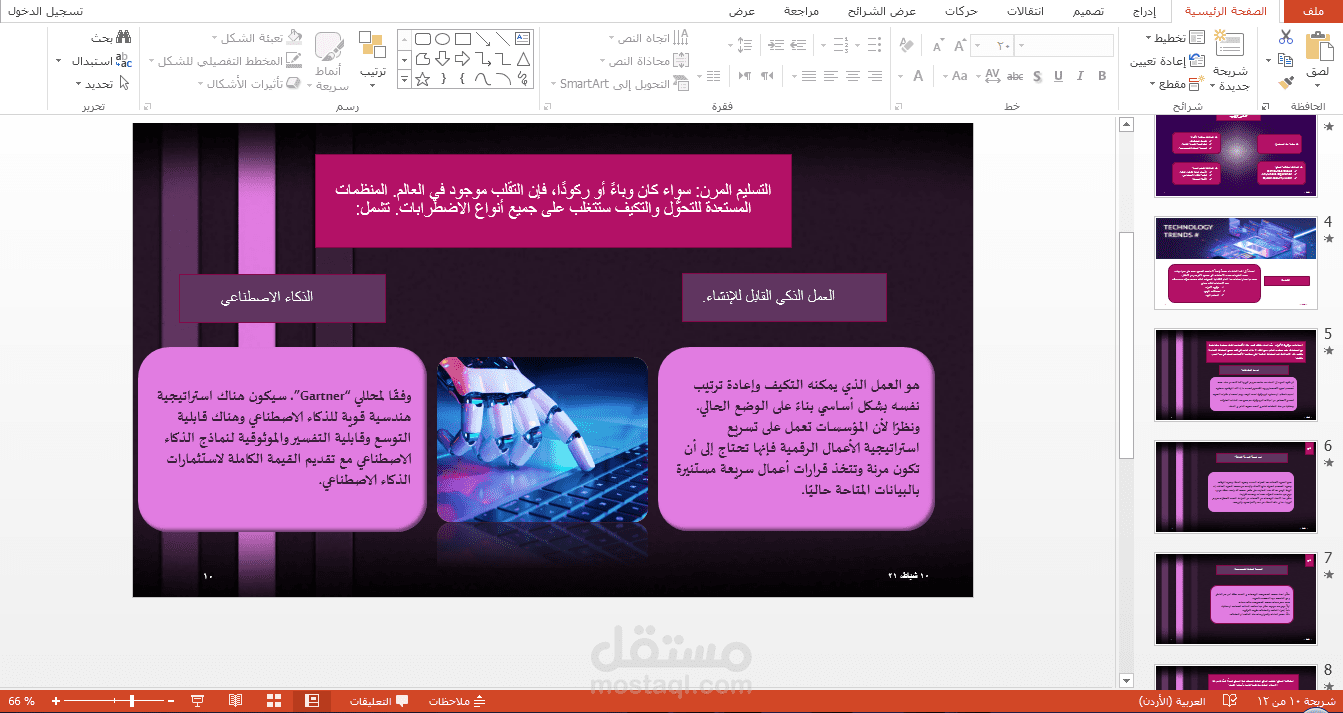Screen dimensions: 1343x713
Task: Toggle Strikethrough (abc)
Action: [1014, 76]
